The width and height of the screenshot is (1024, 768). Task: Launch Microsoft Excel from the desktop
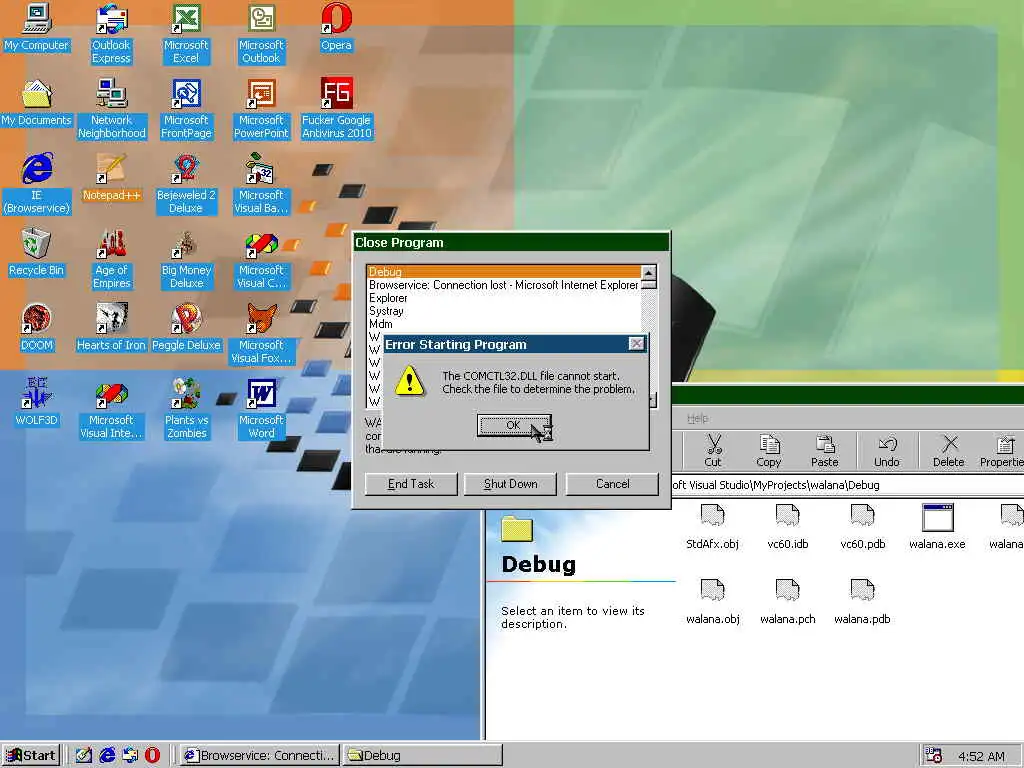(186, 34)
